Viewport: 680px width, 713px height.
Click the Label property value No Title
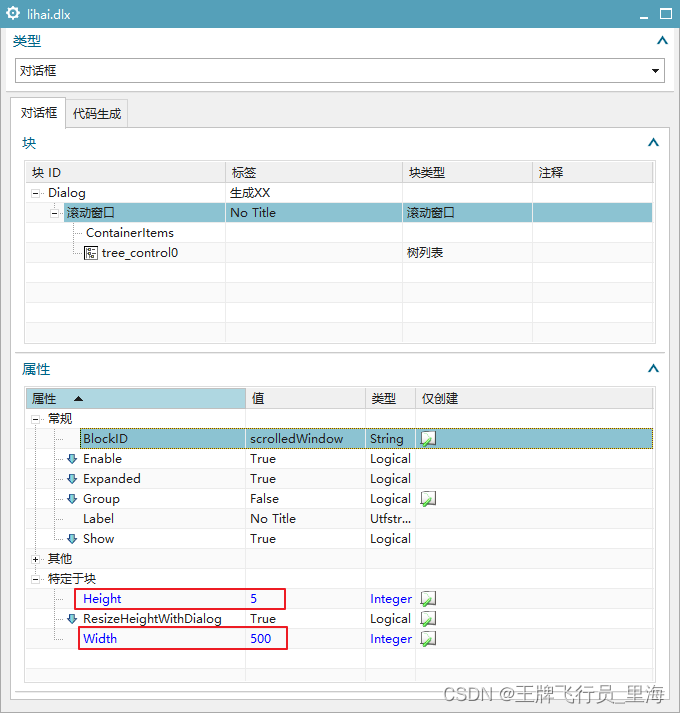pyautogui.click(x=306, y=519)
